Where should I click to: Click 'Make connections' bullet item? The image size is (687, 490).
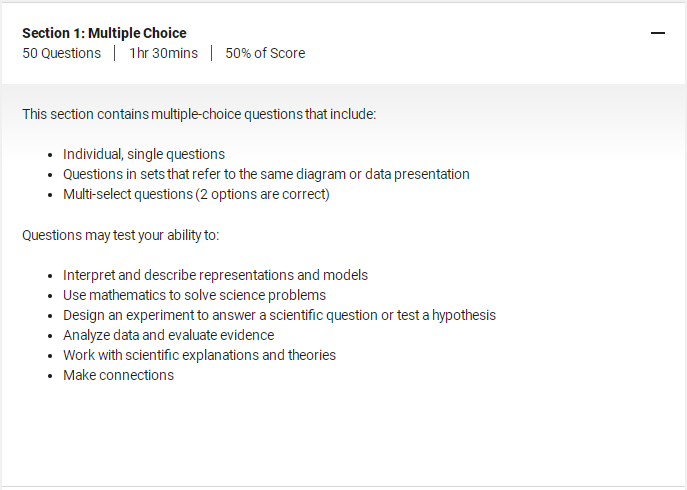coord(118,375)
